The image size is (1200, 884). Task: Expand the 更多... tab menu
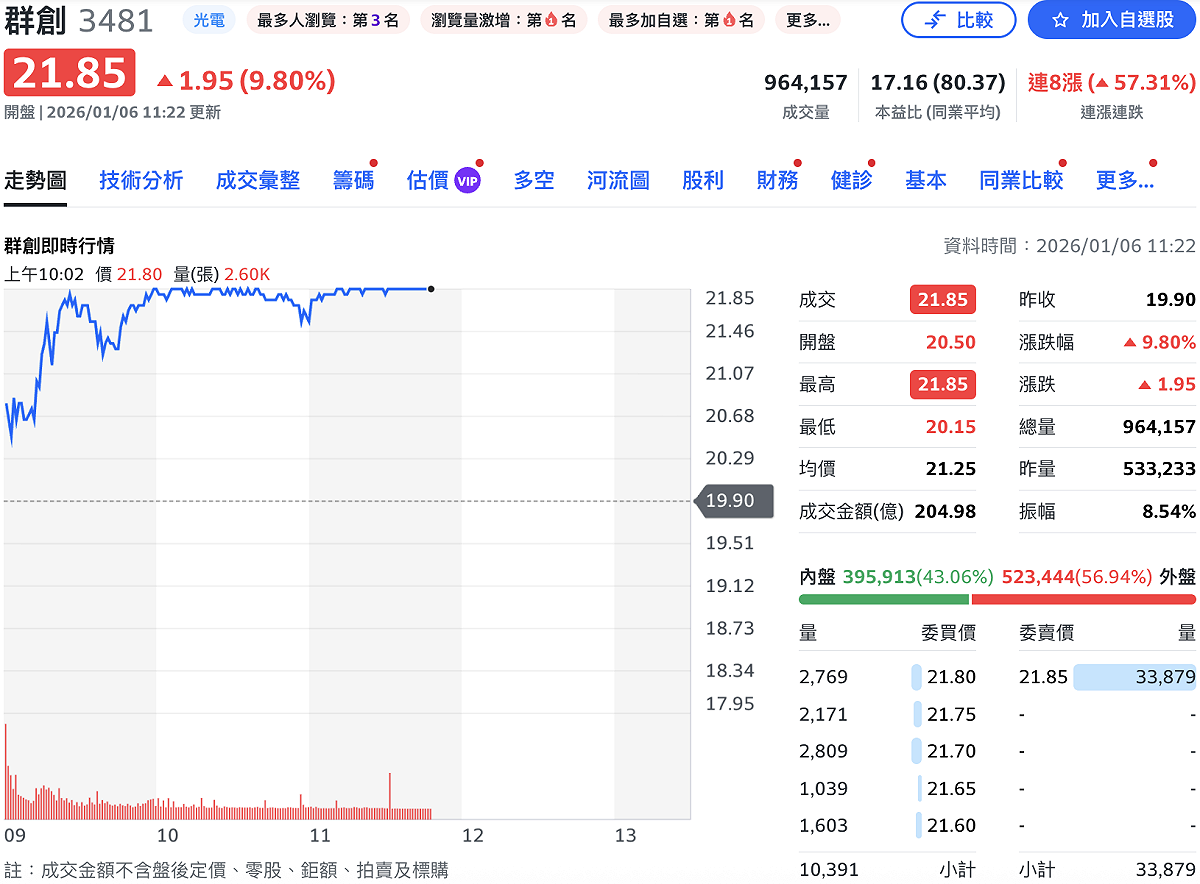[x=1125, y=180]
